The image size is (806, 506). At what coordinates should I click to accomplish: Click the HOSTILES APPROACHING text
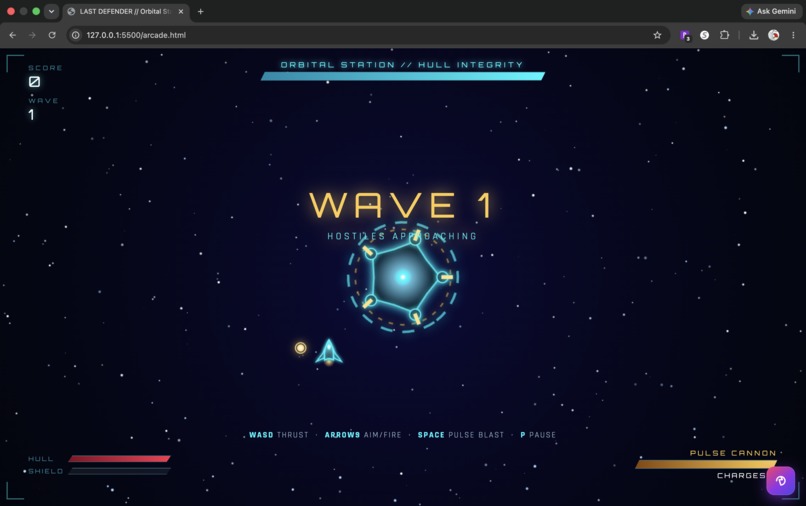coord(402,236)
